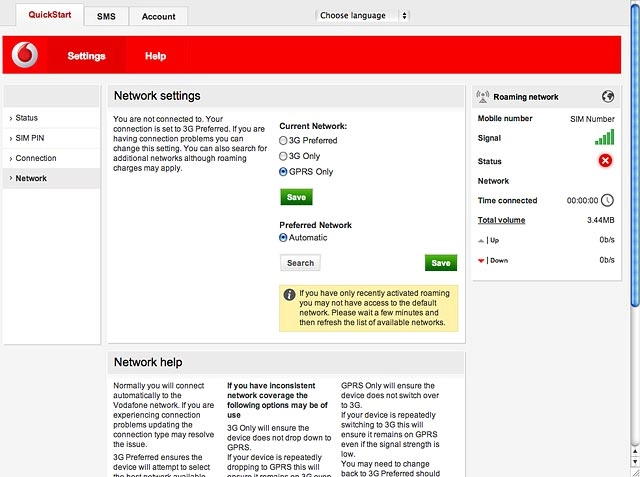Click the roaming antenna signal icon
Screen dimensions: 640x477
[483, 97]
